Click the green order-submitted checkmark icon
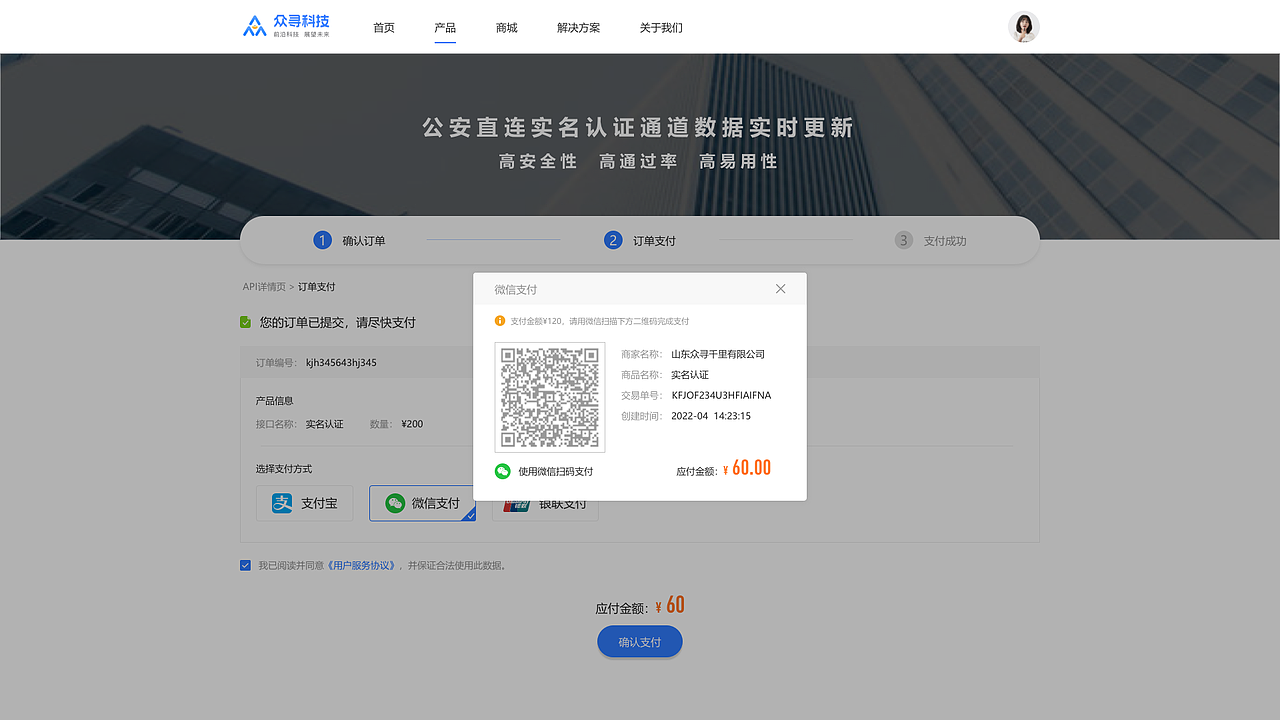This screenshot has height=720, width=1280. coord(245,322)
